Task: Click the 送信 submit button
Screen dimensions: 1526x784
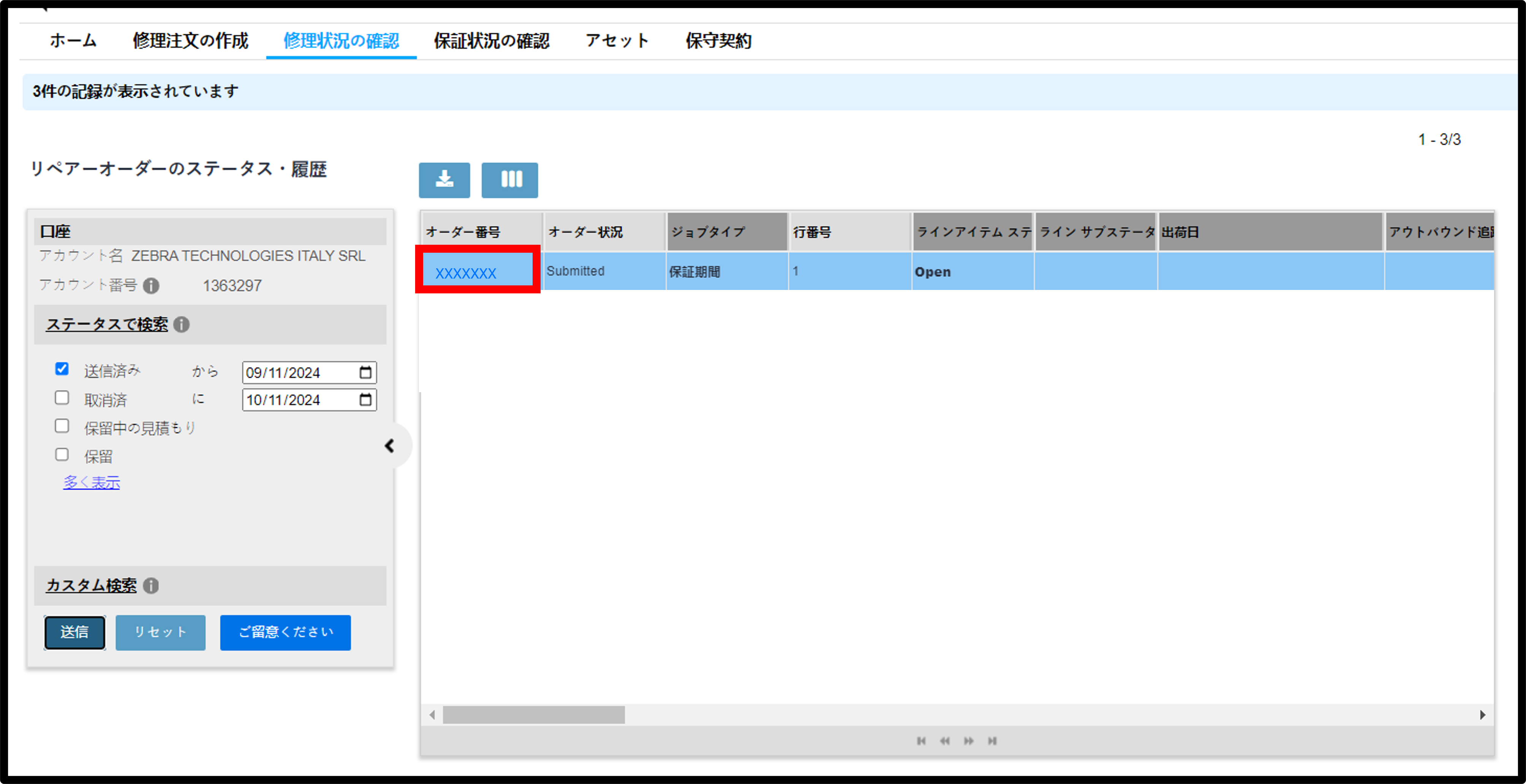Action: pyautogui.click(x=75, y=632)
